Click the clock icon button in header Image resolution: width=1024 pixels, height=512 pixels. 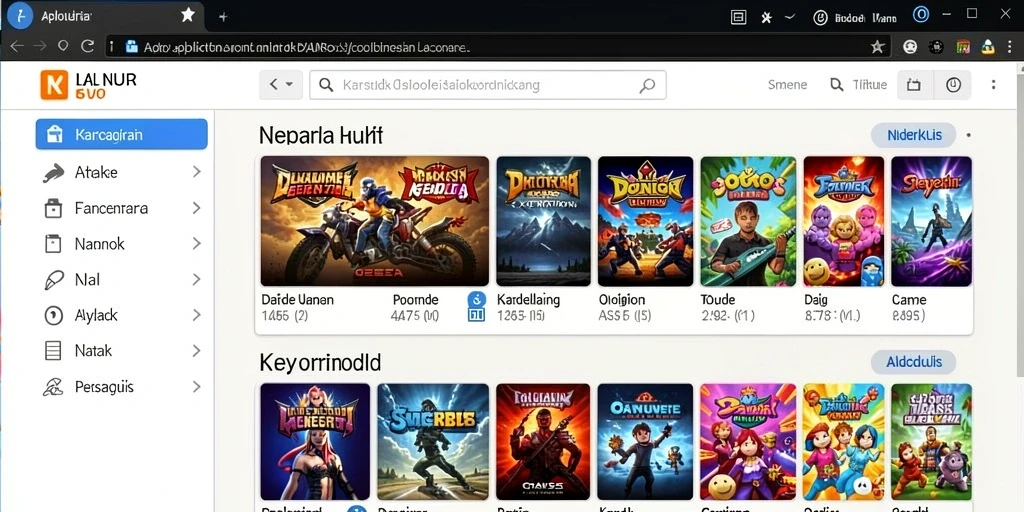[x=953, y=85]
